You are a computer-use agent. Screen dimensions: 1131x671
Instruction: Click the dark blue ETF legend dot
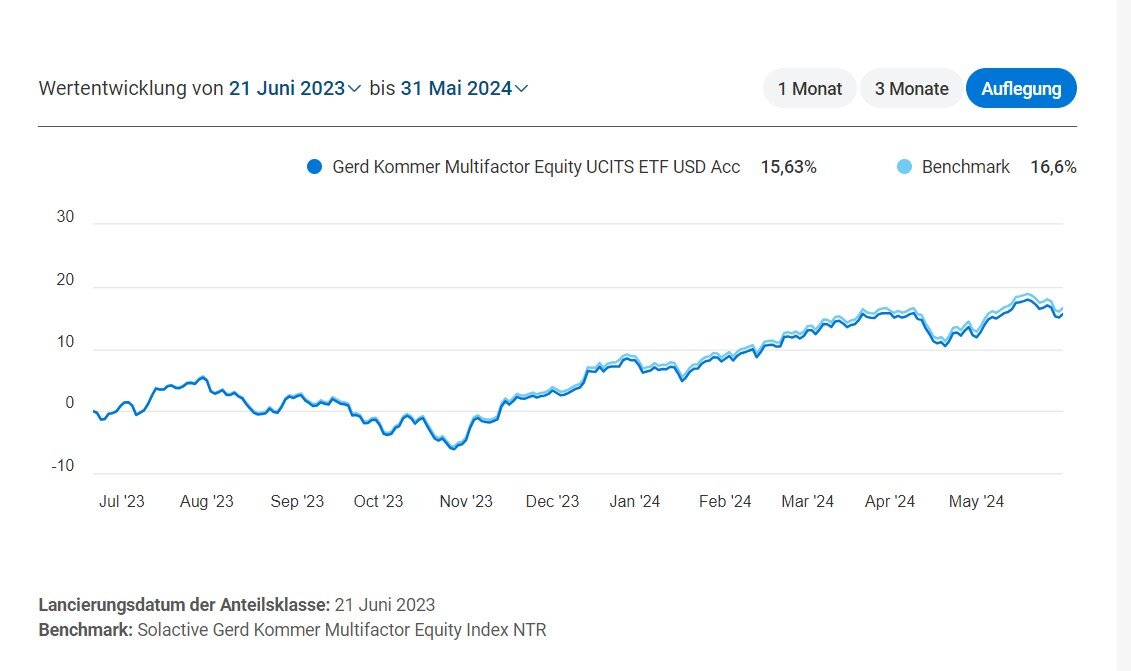(x=315, y=167)
